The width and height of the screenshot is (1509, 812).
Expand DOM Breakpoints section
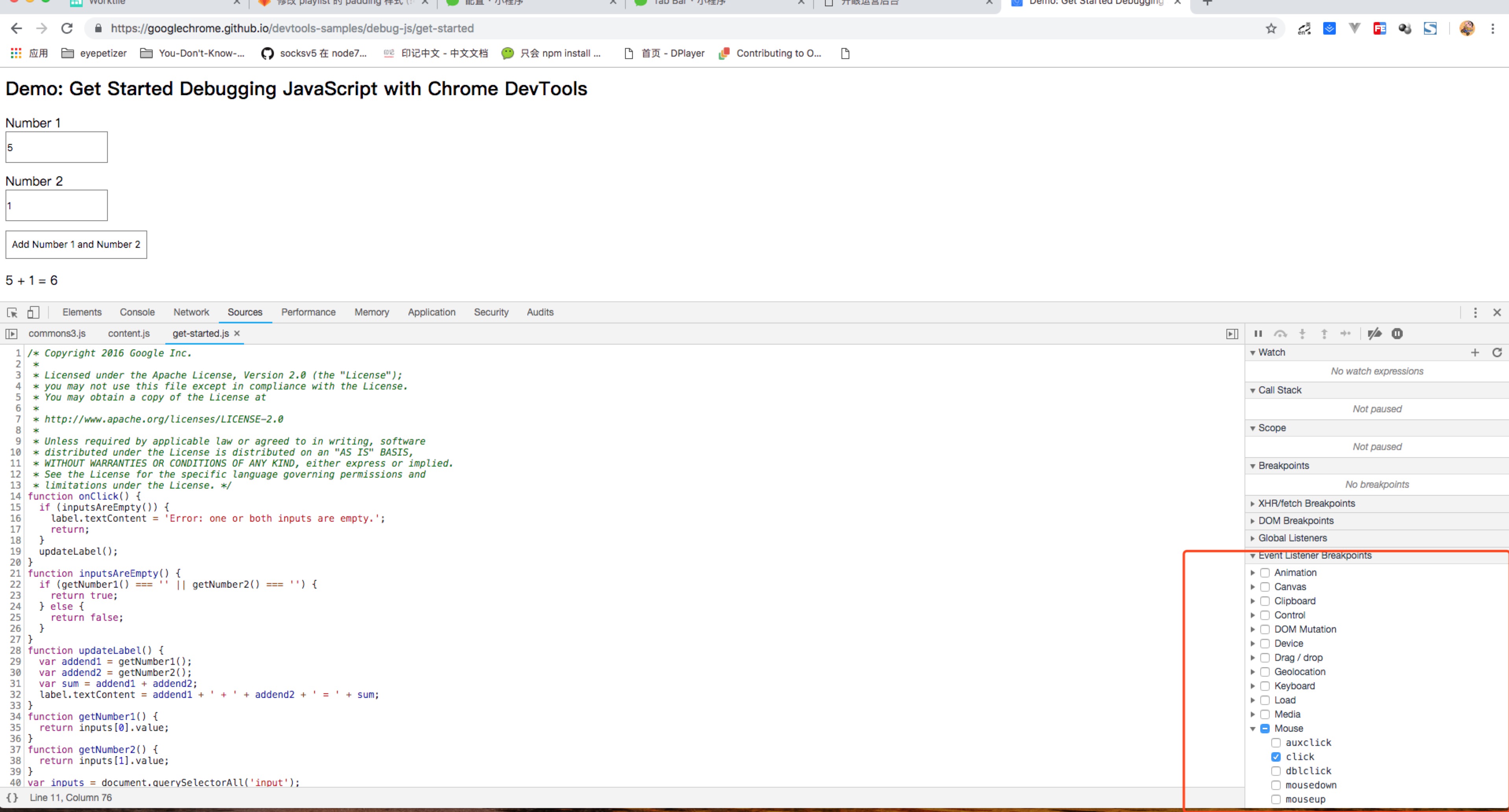click(x=1253, y=521)
